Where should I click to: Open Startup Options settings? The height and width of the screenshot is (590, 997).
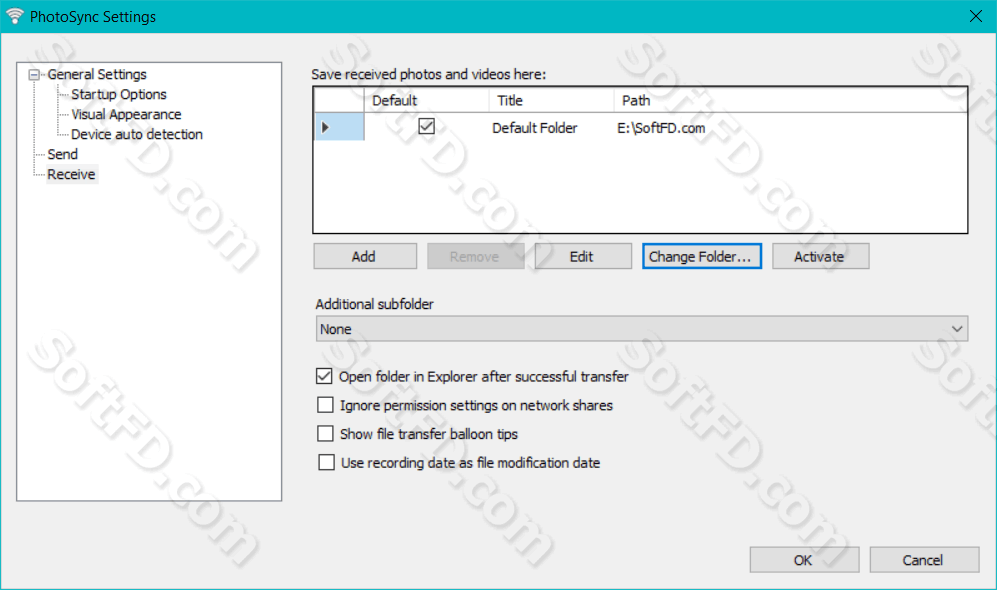(119, 94)
